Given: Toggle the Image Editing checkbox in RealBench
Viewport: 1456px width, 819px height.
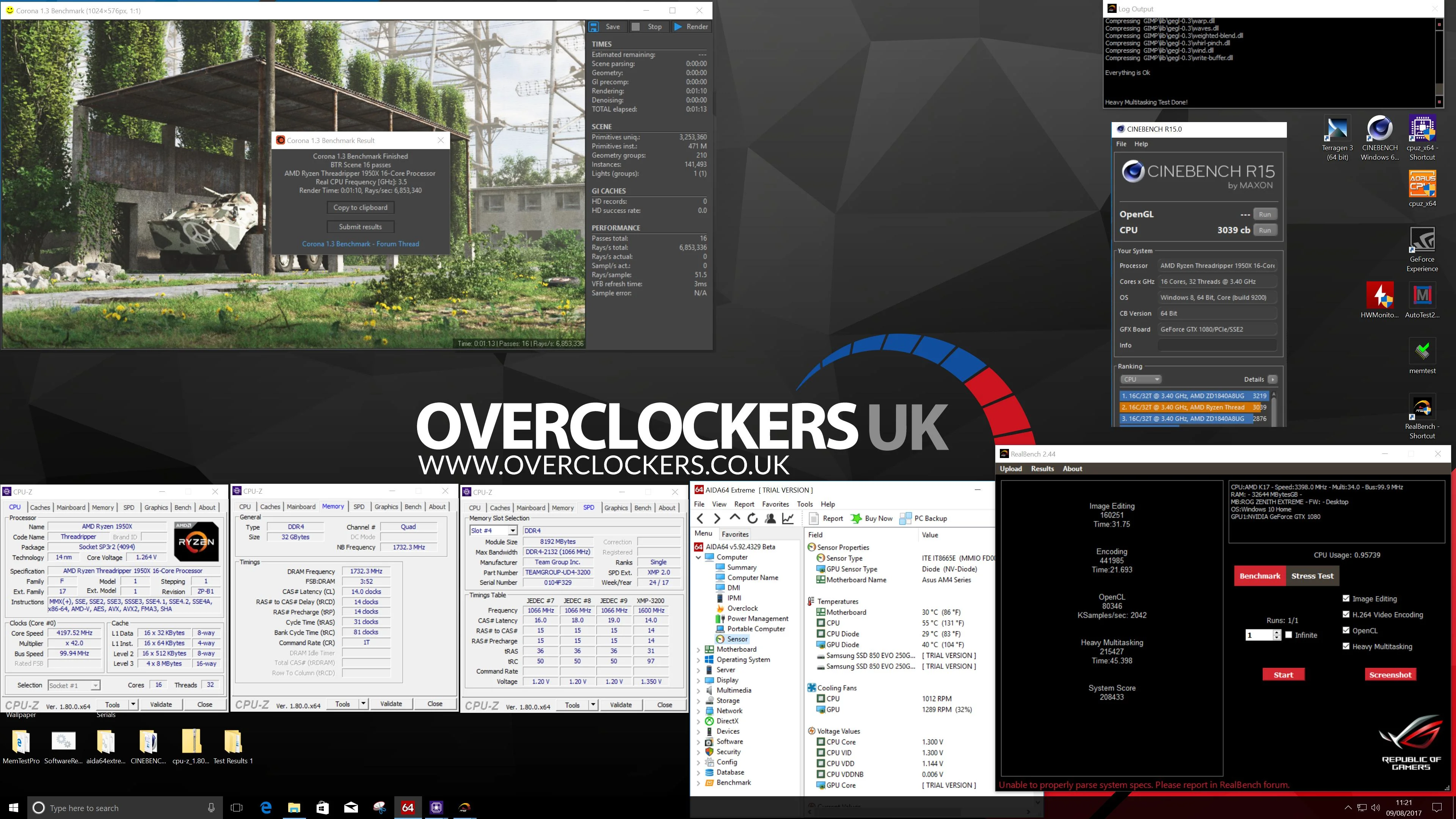Looking at the screenshot, I should [x=1346, y=599].
